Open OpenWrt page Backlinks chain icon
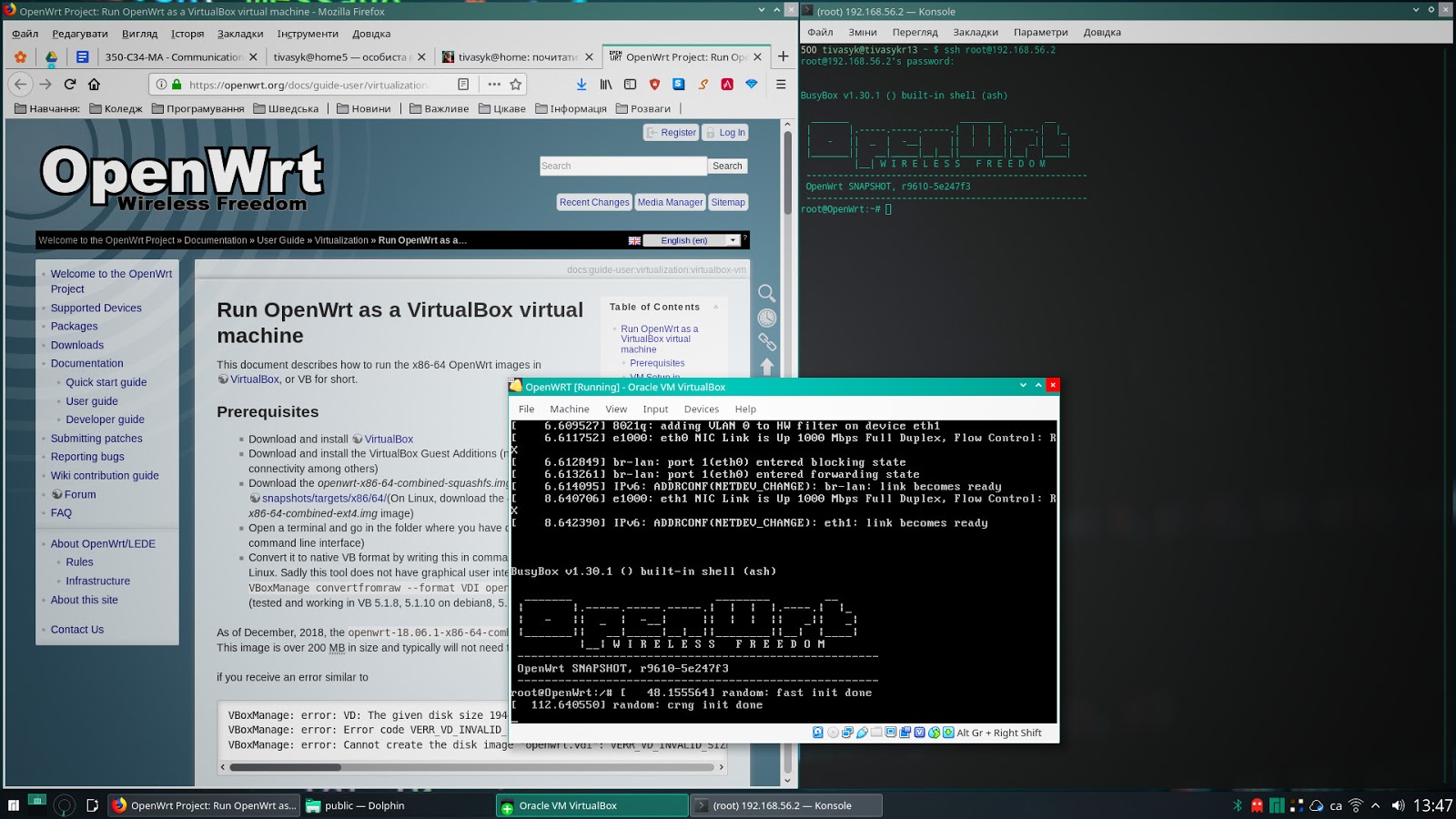The image size is (1456, 819). coord(767,342)
